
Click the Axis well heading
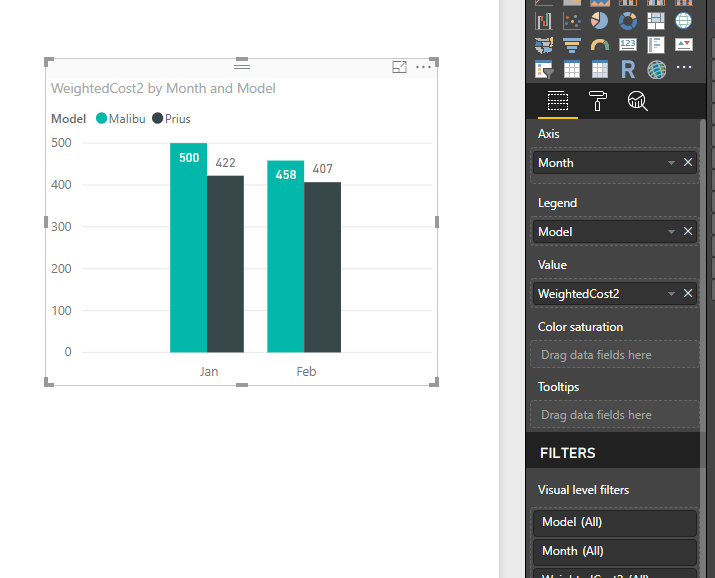click(x=549, y=134)
